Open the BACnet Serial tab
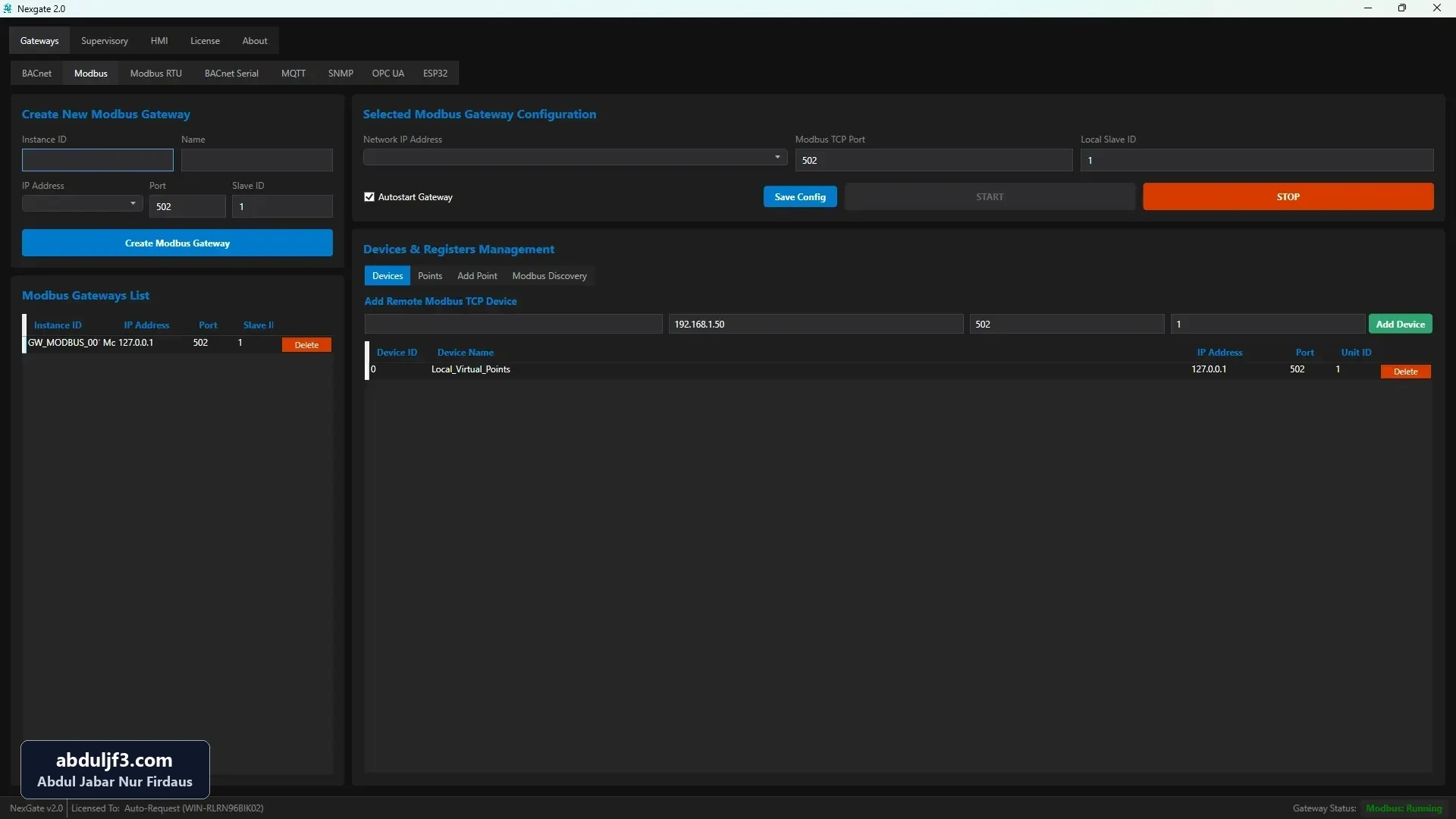 231,74
